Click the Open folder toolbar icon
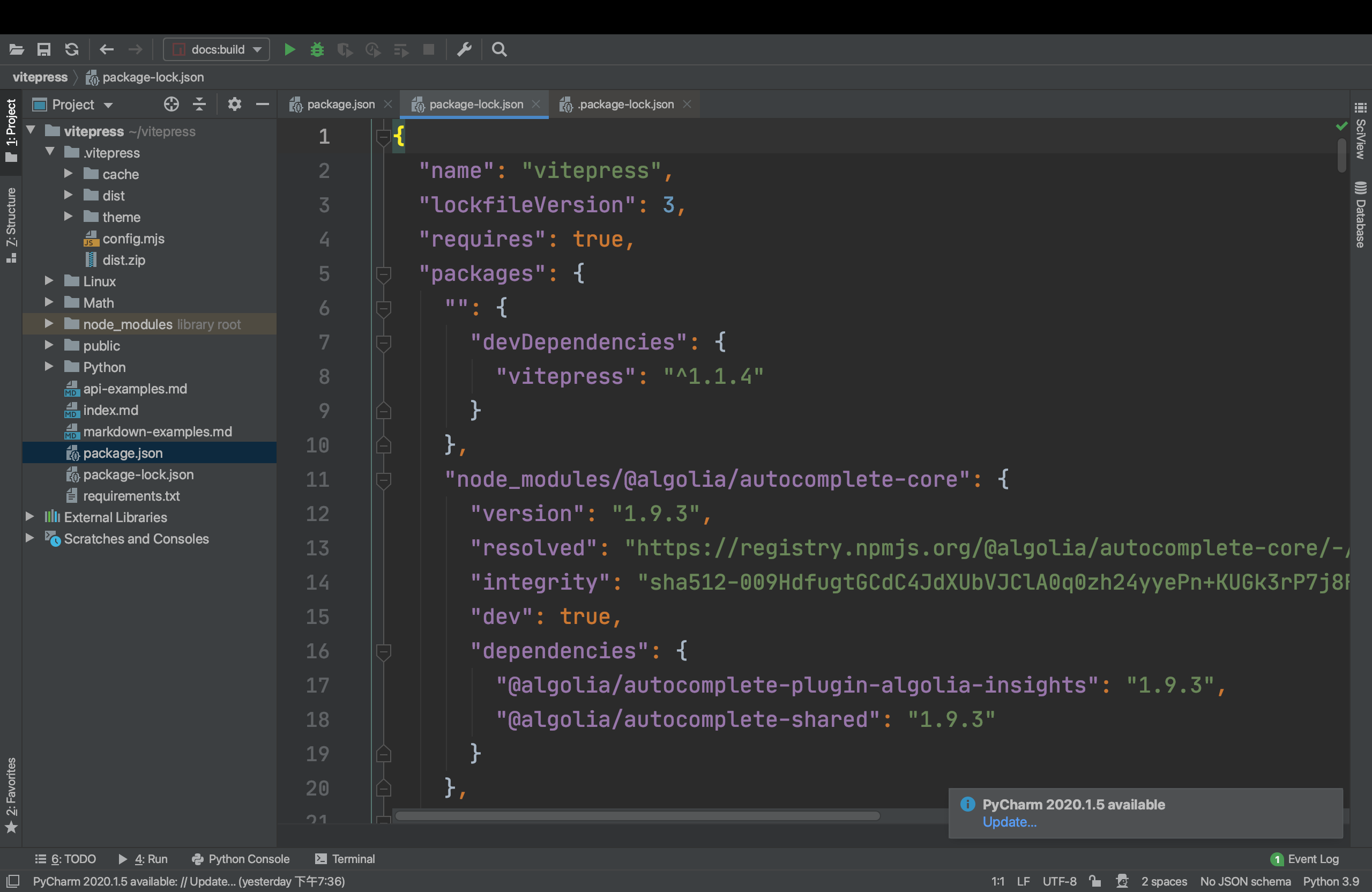Image resolution: width=1372 pixels, height=892 pixels. tap(16, 50)
